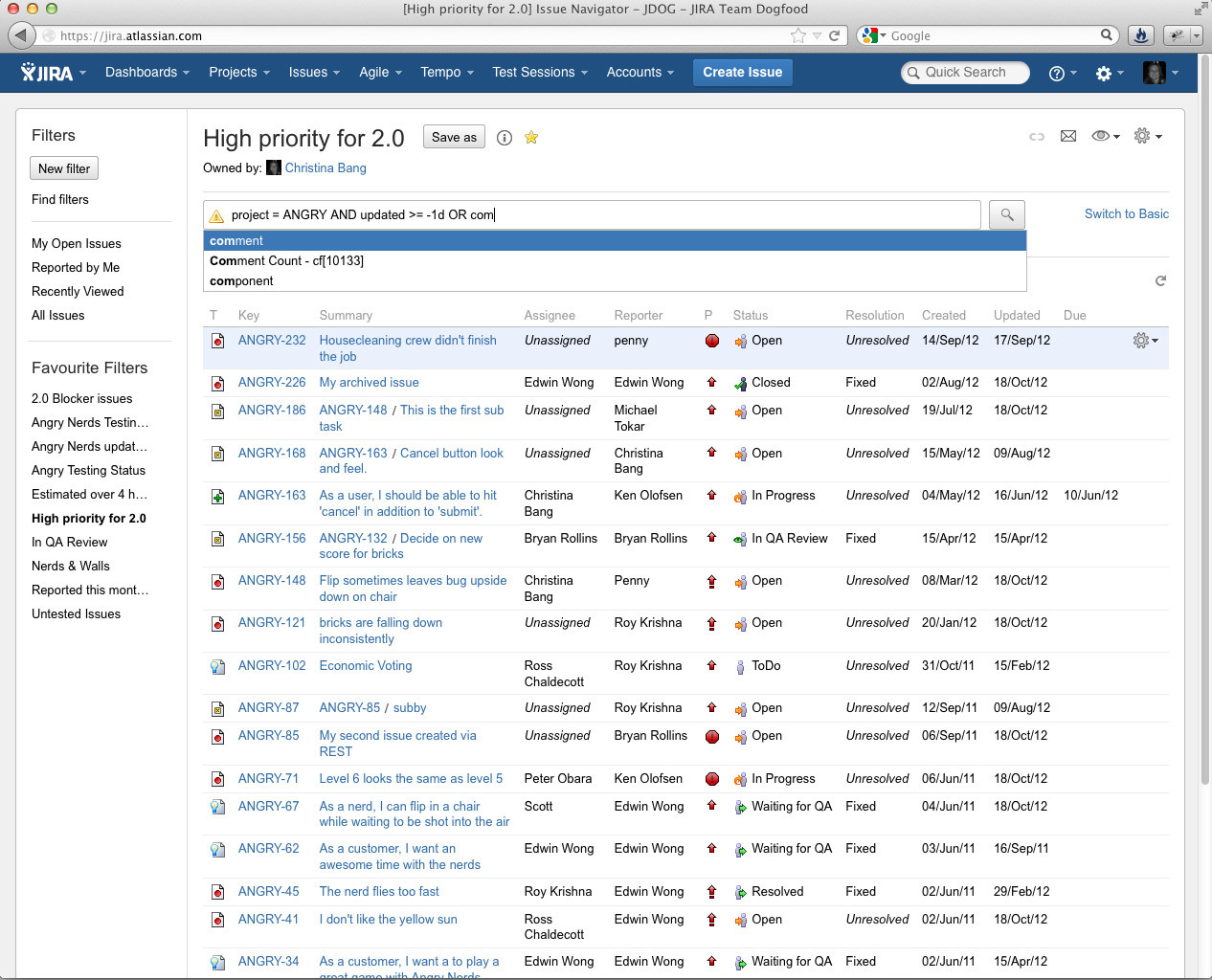Click the In QA Review status icon for ANGRY-156
Screen dimensions: 1212x980
(x=740, y=540)
